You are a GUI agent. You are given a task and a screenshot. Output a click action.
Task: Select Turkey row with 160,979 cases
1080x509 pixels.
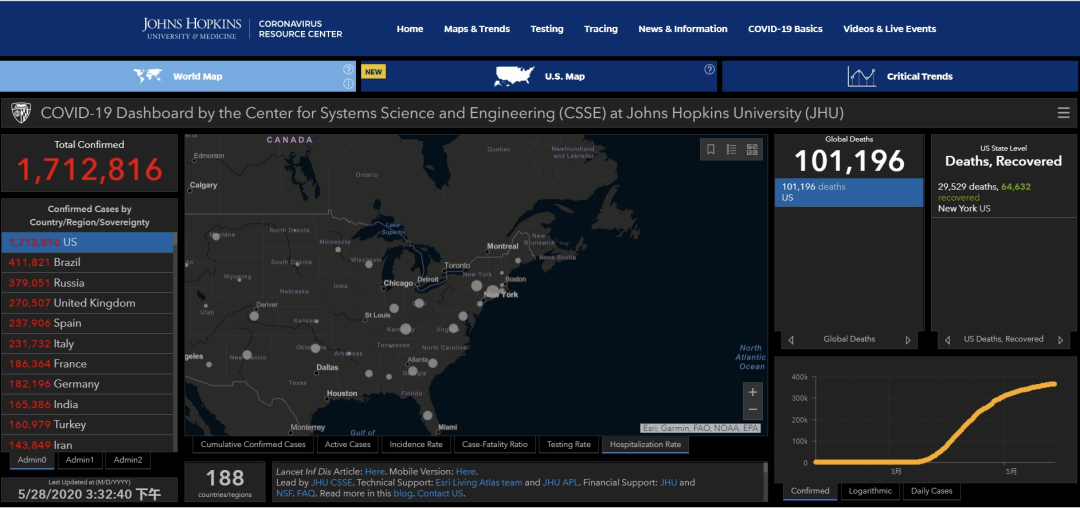click(x=87, y=424)
